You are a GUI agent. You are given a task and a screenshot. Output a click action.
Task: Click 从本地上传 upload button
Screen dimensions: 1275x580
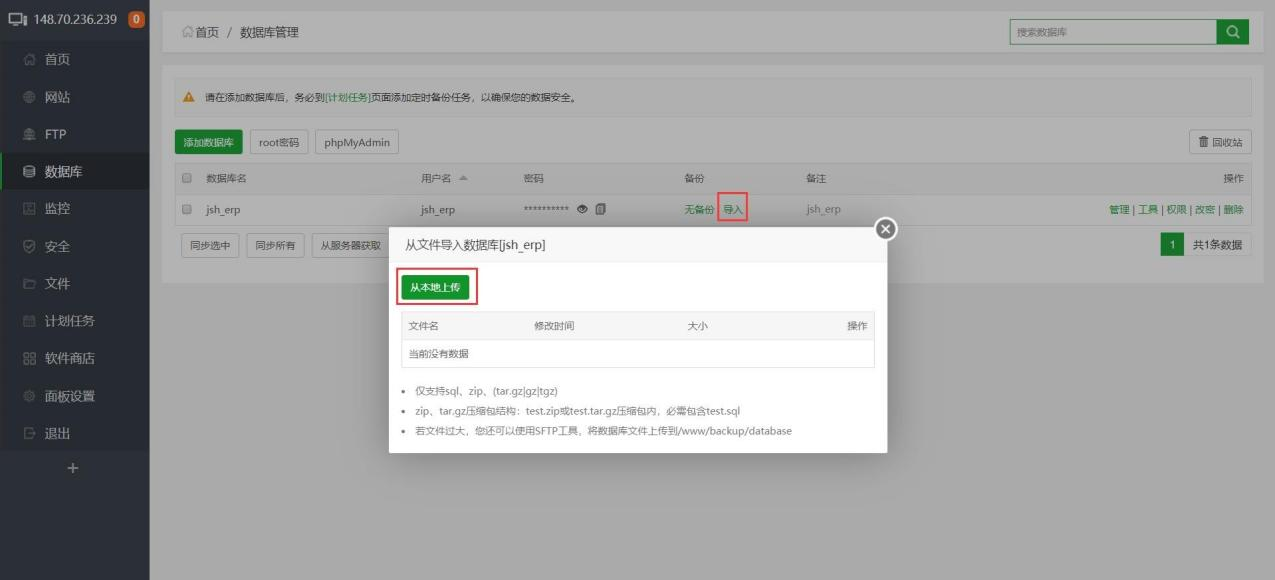[x=435, y=287]
